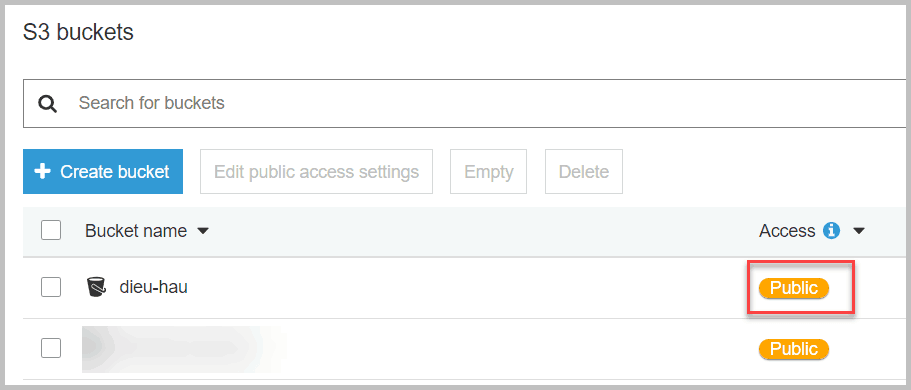Sort by Bucket name dropdown arrow

pyautogui.click(x=202, y=231)
